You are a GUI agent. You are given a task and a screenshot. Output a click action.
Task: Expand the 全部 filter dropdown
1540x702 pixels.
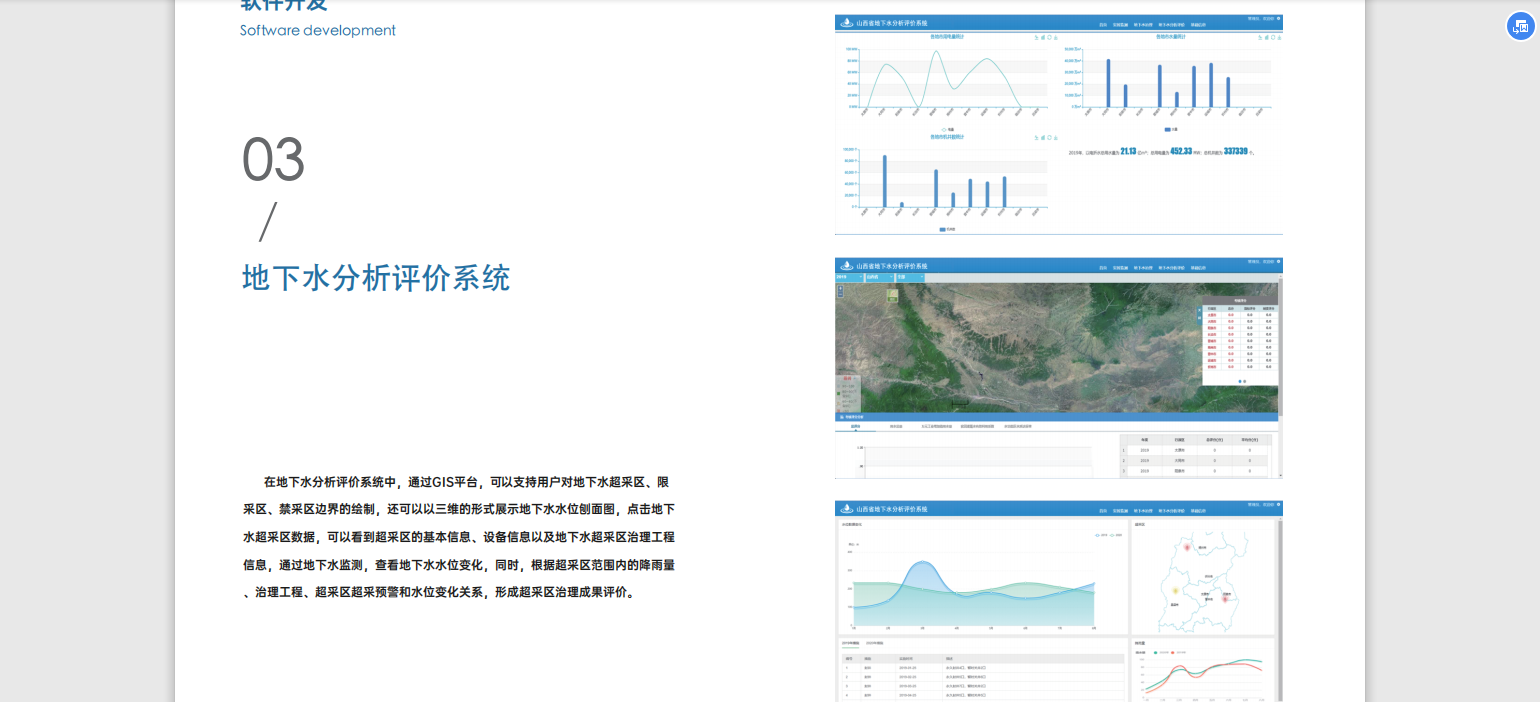click(910, 277)
